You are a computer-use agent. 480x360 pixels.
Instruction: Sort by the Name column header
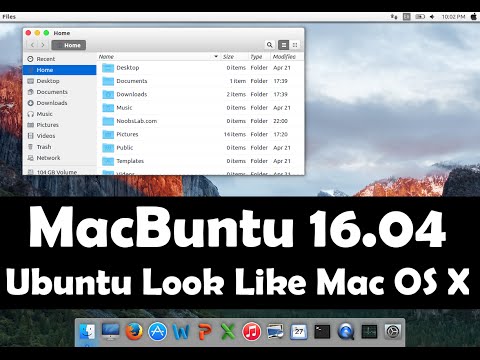[x=159, y=57]
